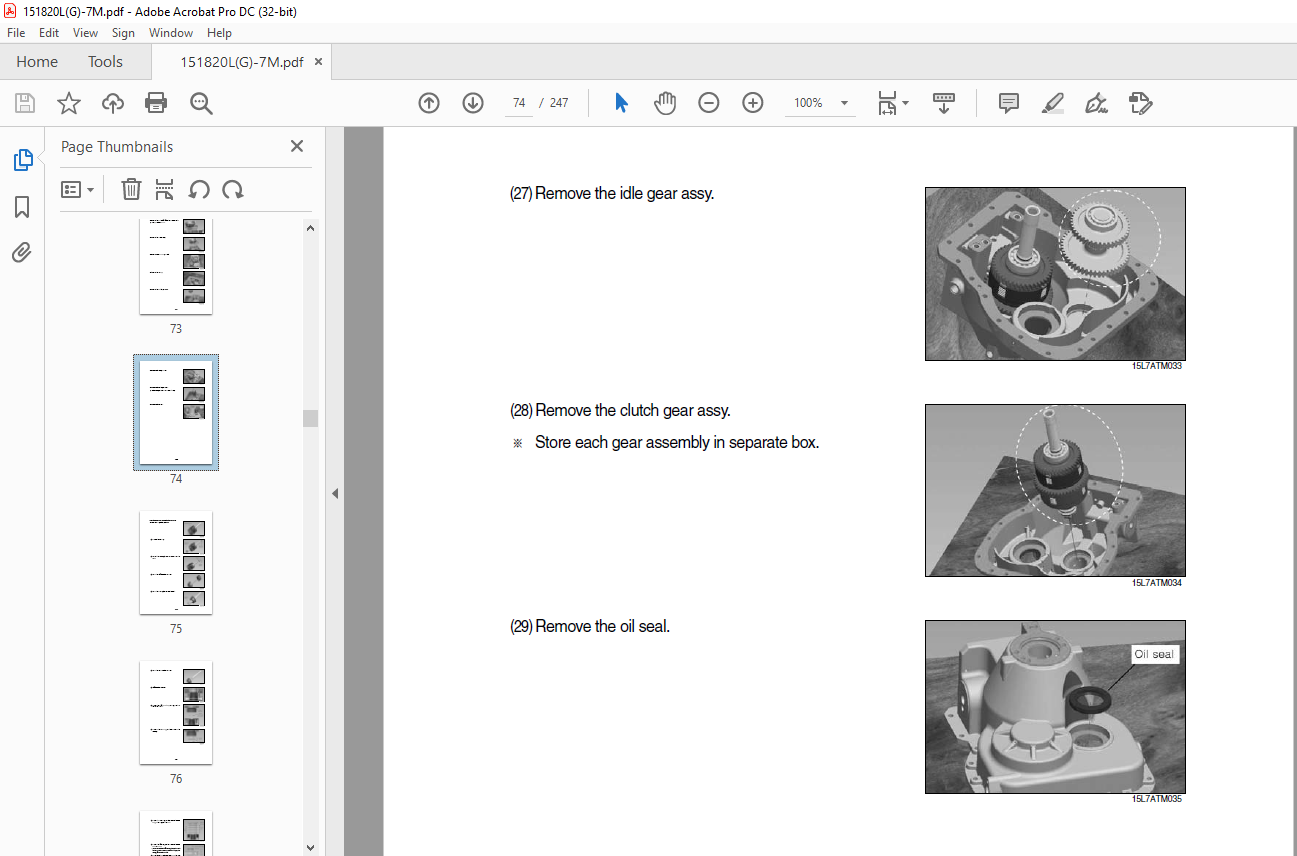Image resolution: width=1297 pixels, height=856 pixels.
Task: Bookmark the file with the star icon
Action: click(x=69, y=103)
